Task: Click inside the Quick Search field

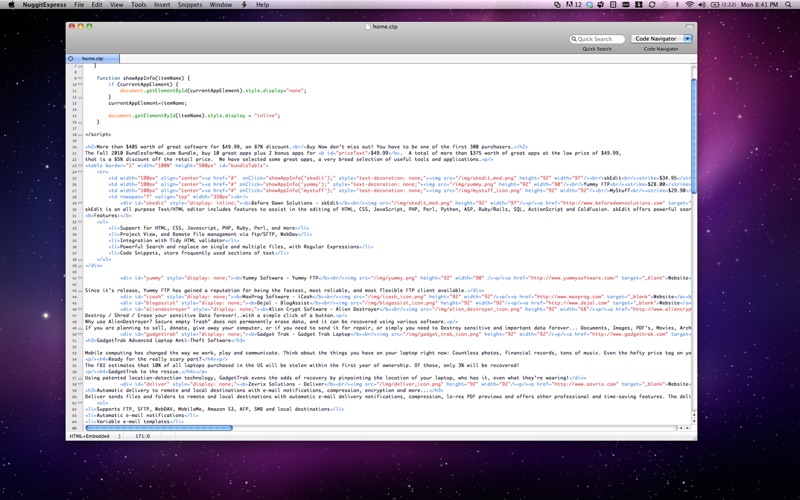Action: (597, 39)
